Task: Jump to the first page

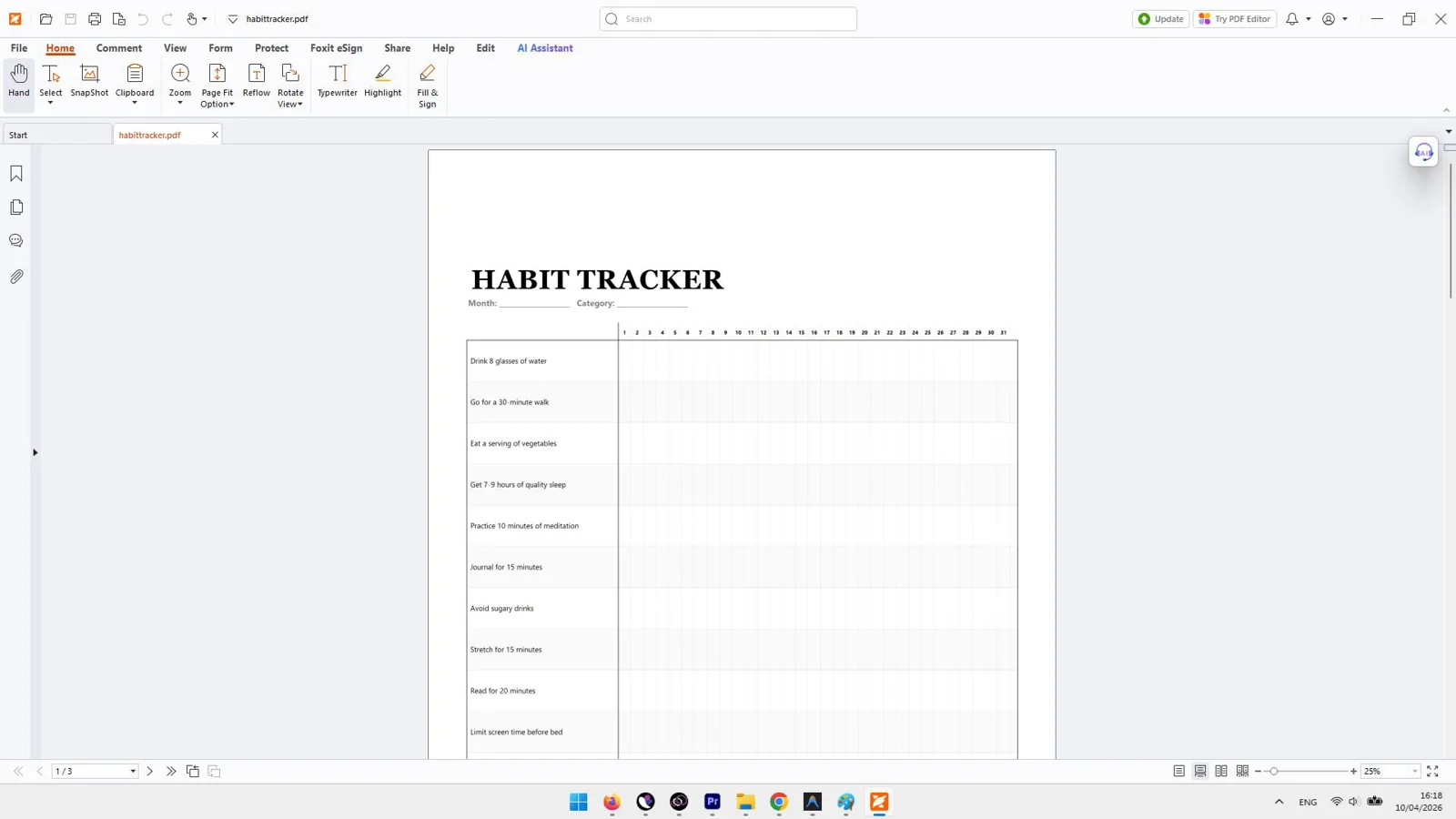Action: (18, 772)
